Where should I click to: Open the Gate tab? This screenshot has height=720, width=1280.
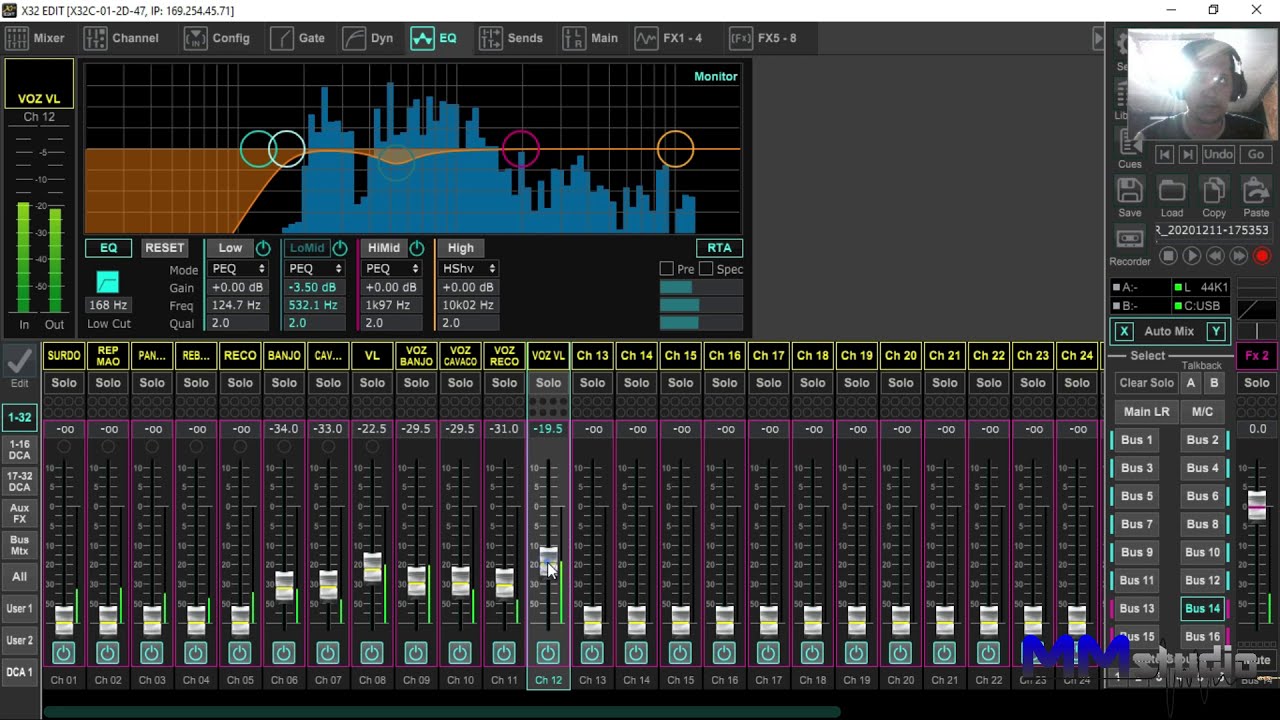[298, 38]
